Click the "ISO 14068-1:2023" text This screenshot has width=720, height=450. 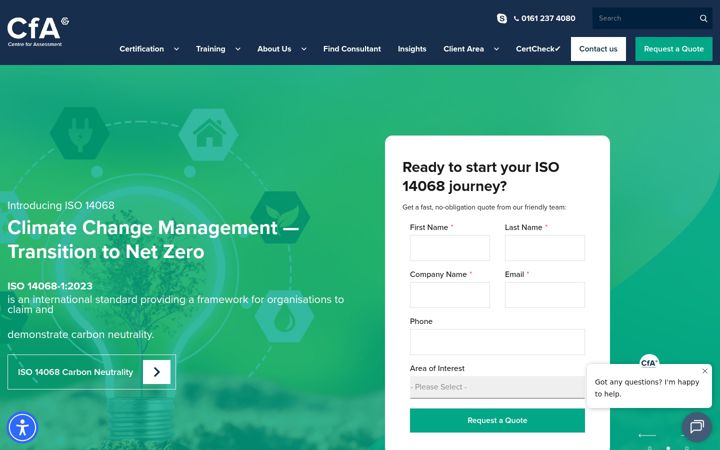[x=50, y=286]
